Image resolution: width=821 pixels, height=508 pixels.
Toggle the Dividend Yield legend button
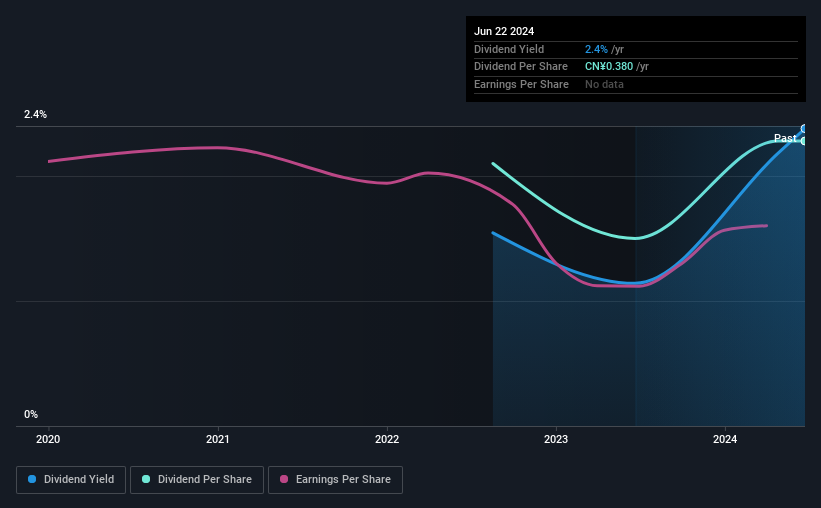[71, 480]
